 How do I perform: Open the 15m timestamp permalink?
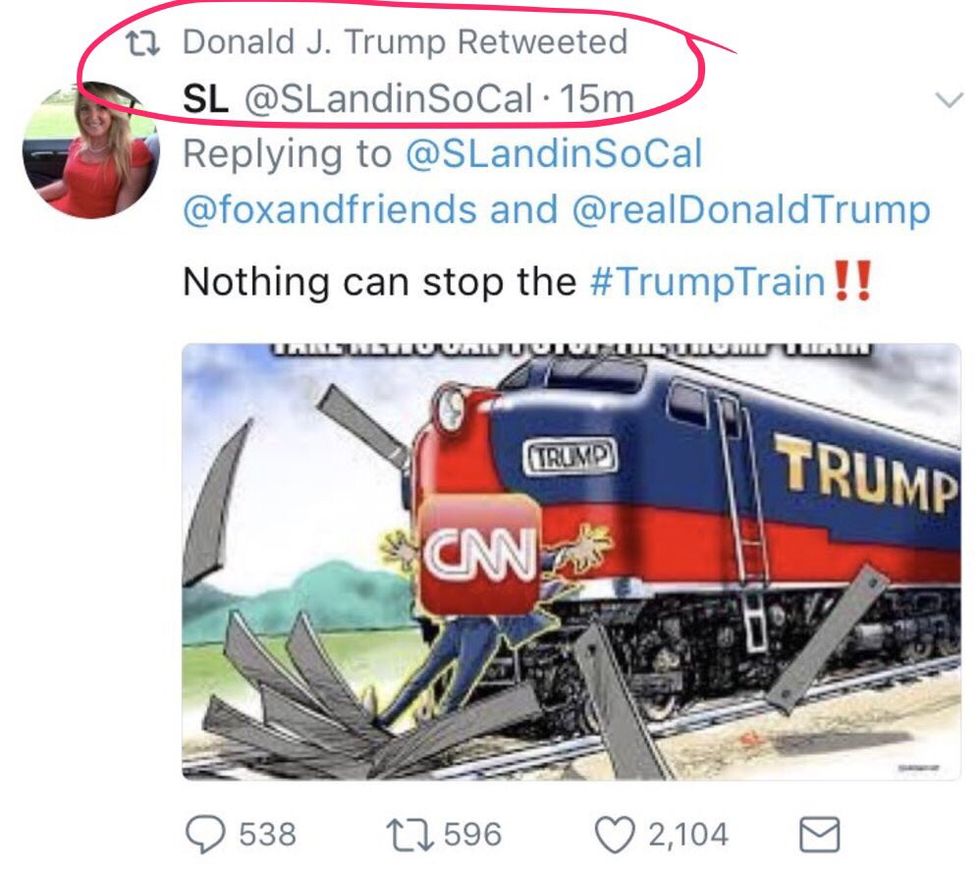pos(598,98)
